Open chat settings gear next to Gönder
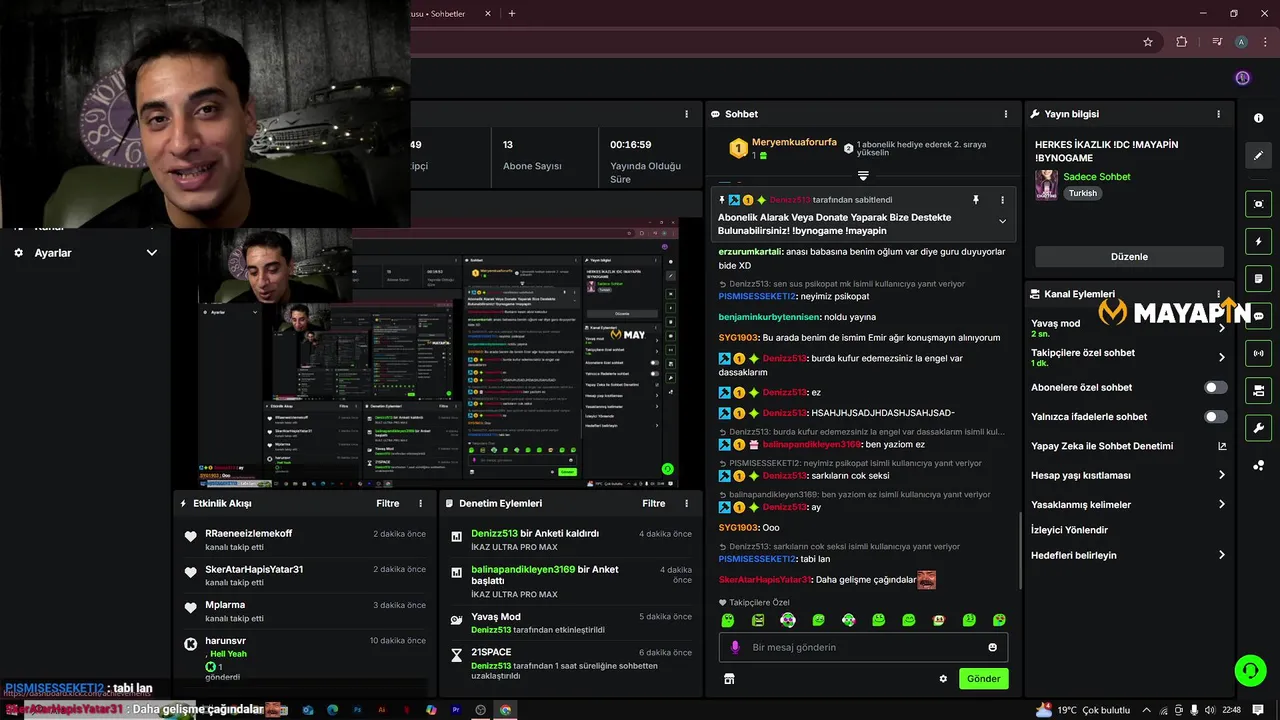The height and width of the screenshot is (720, 1280). (942, 679)
